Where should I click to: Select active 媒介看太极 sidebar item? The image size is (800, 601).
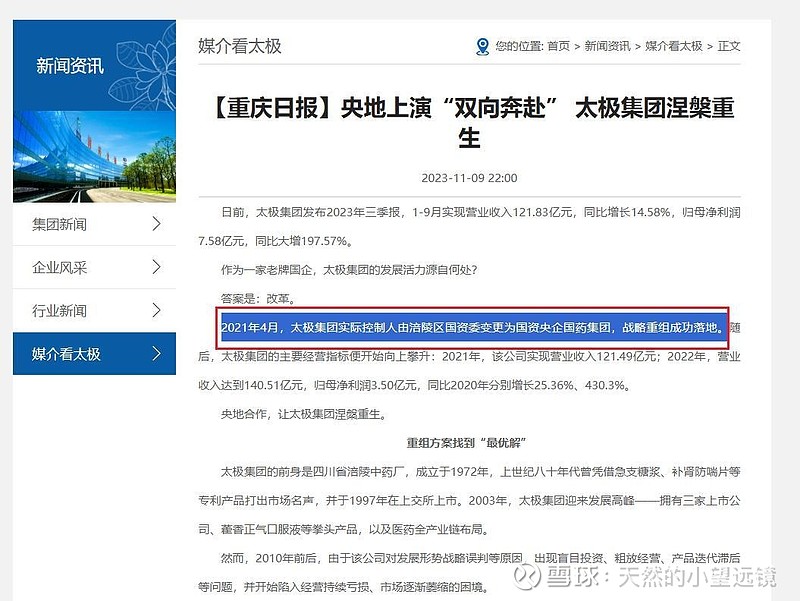[94, 354]
